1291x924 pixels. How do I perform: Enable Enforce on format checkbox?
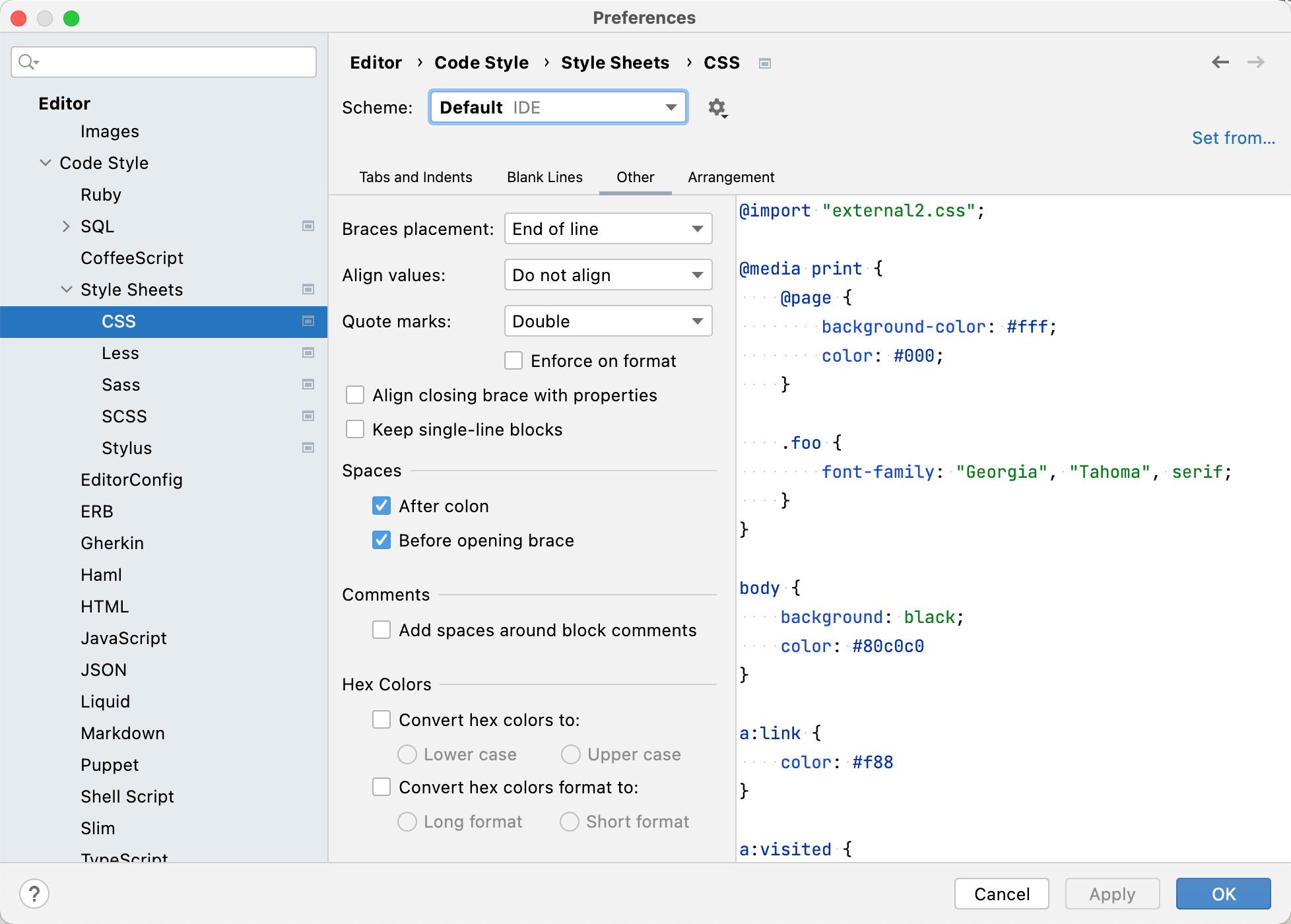point(513,360)
